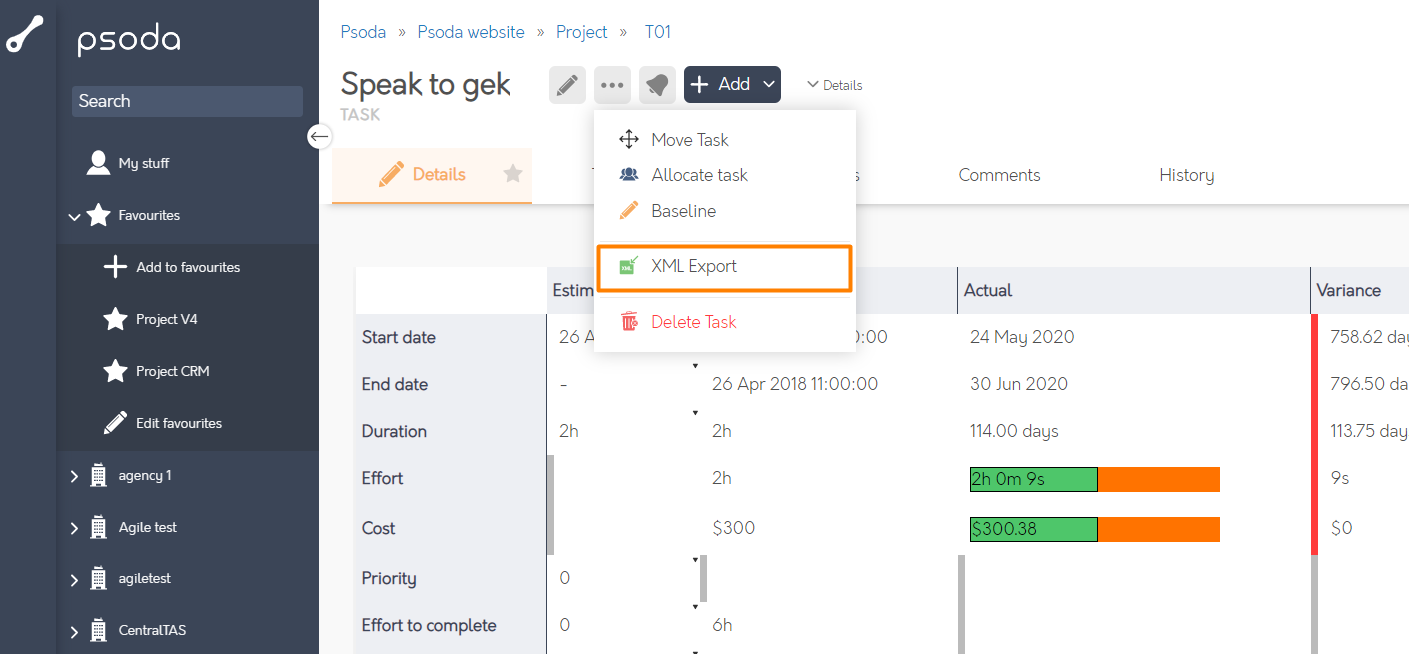Click the 6h effort to complete value
This screenshot has height=654, width=1409.
(722, 625)
